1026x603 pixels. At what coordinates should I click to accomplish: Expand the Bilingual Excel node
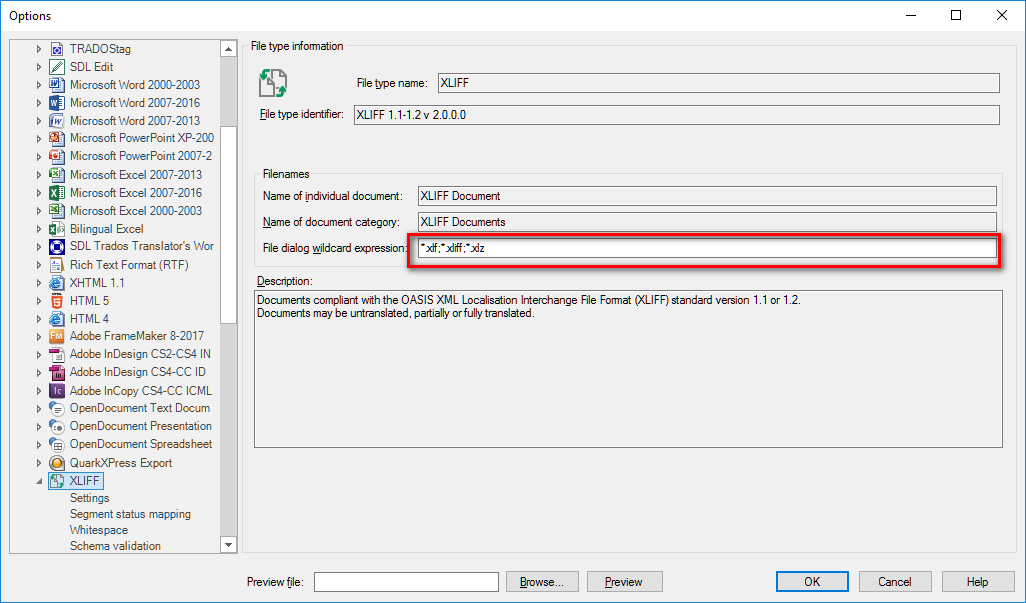coord(39,229)
